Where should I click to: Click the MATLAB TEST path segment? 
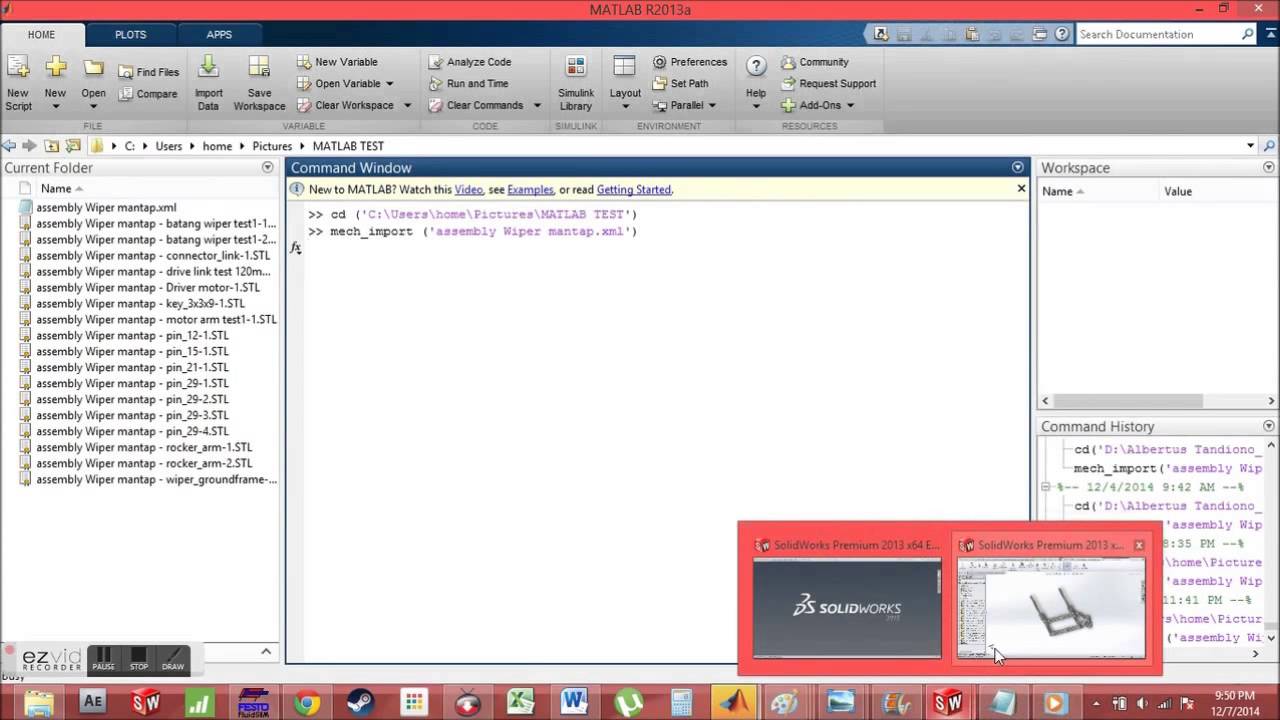pos(348,146)
